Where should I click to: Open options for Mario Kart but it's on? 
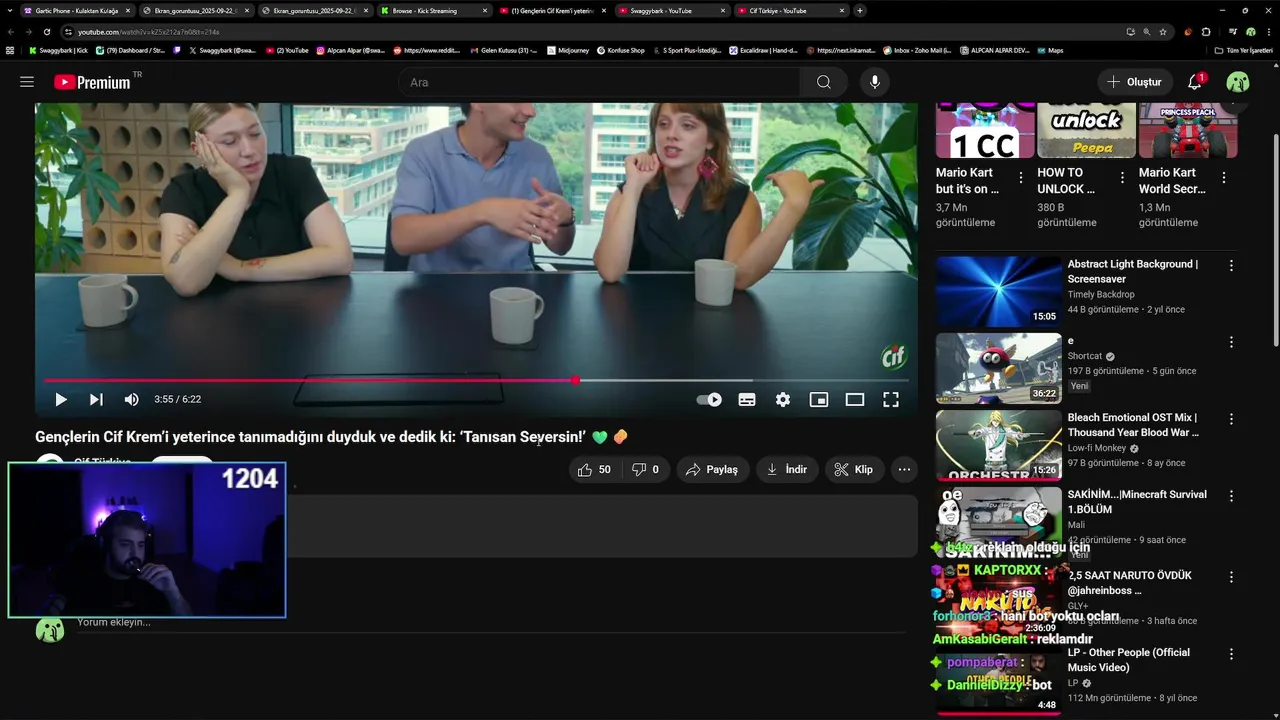tap(1021, 178)
